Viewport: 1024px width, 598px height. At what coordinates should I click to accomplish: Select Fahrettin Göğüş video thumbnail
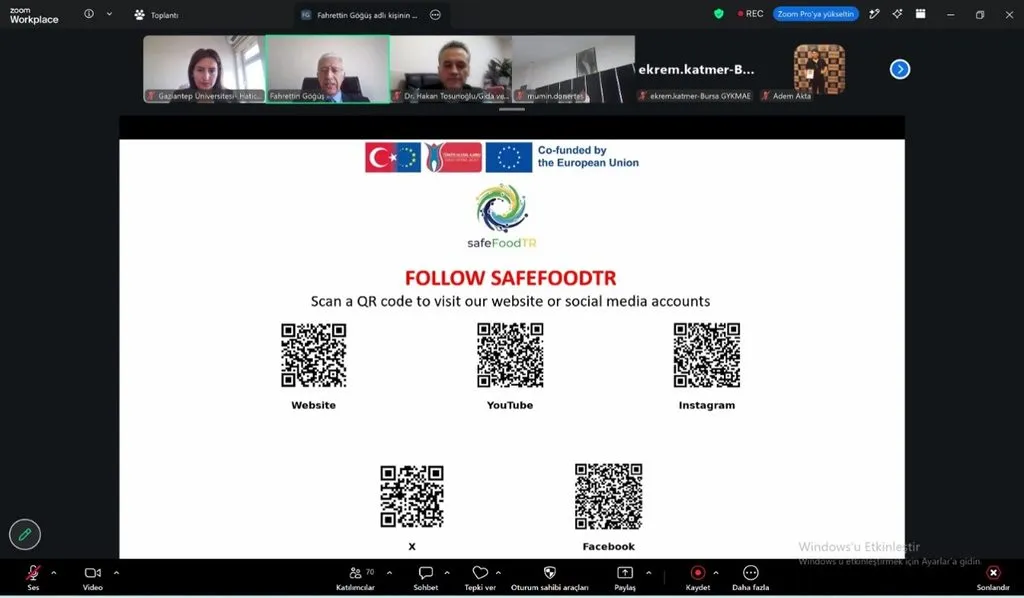(x=328, y=69)
